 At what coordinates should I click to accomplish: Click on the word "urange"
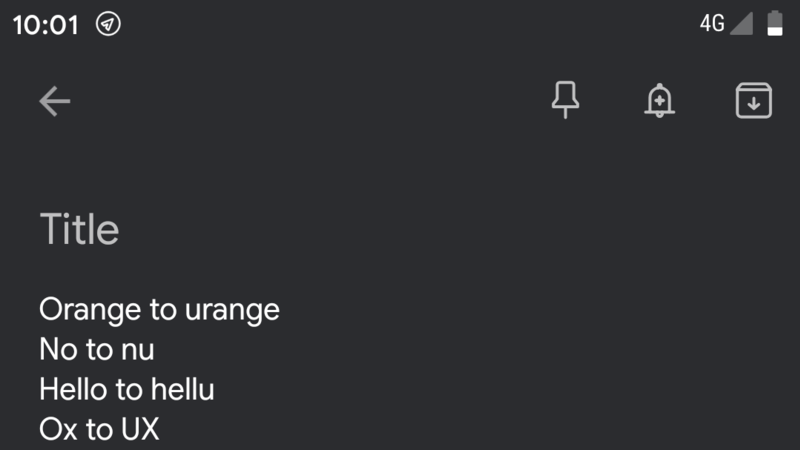coord(232,311)
